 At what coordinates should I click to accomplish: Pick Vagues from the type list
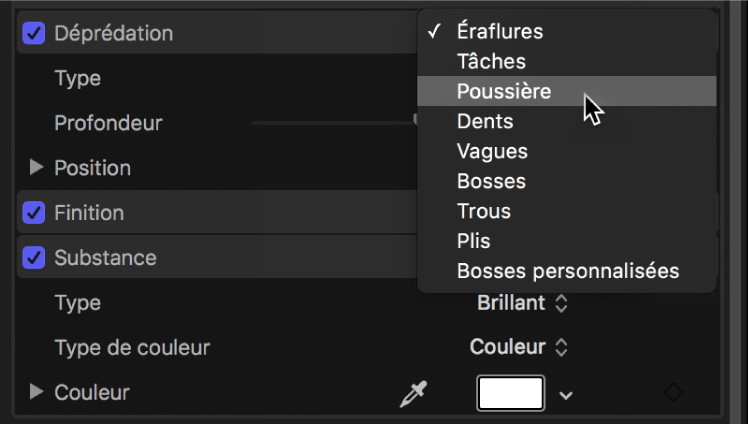(x=492, y=151)
